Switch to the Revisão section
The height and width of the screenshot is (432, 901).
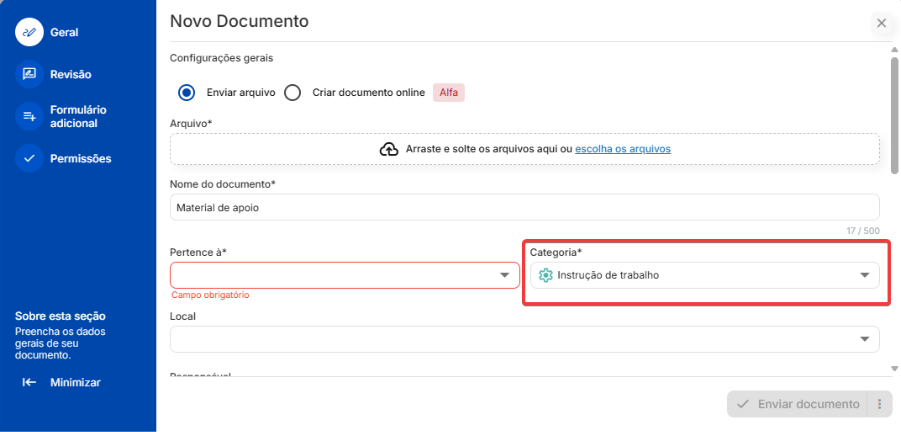(x=70, y=74)
